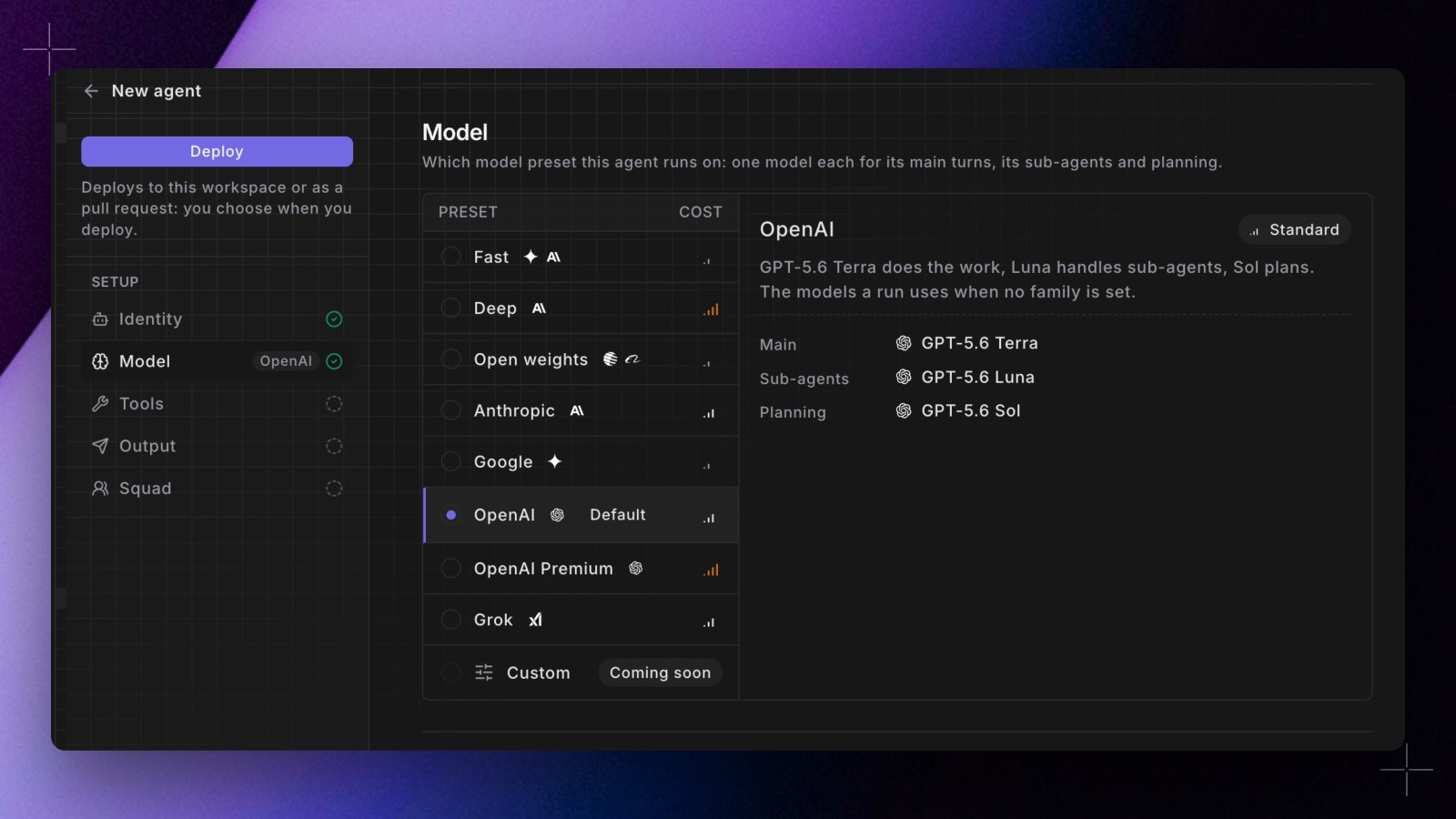
Task: Click the SETUP section label
Action: click(115, 282)
